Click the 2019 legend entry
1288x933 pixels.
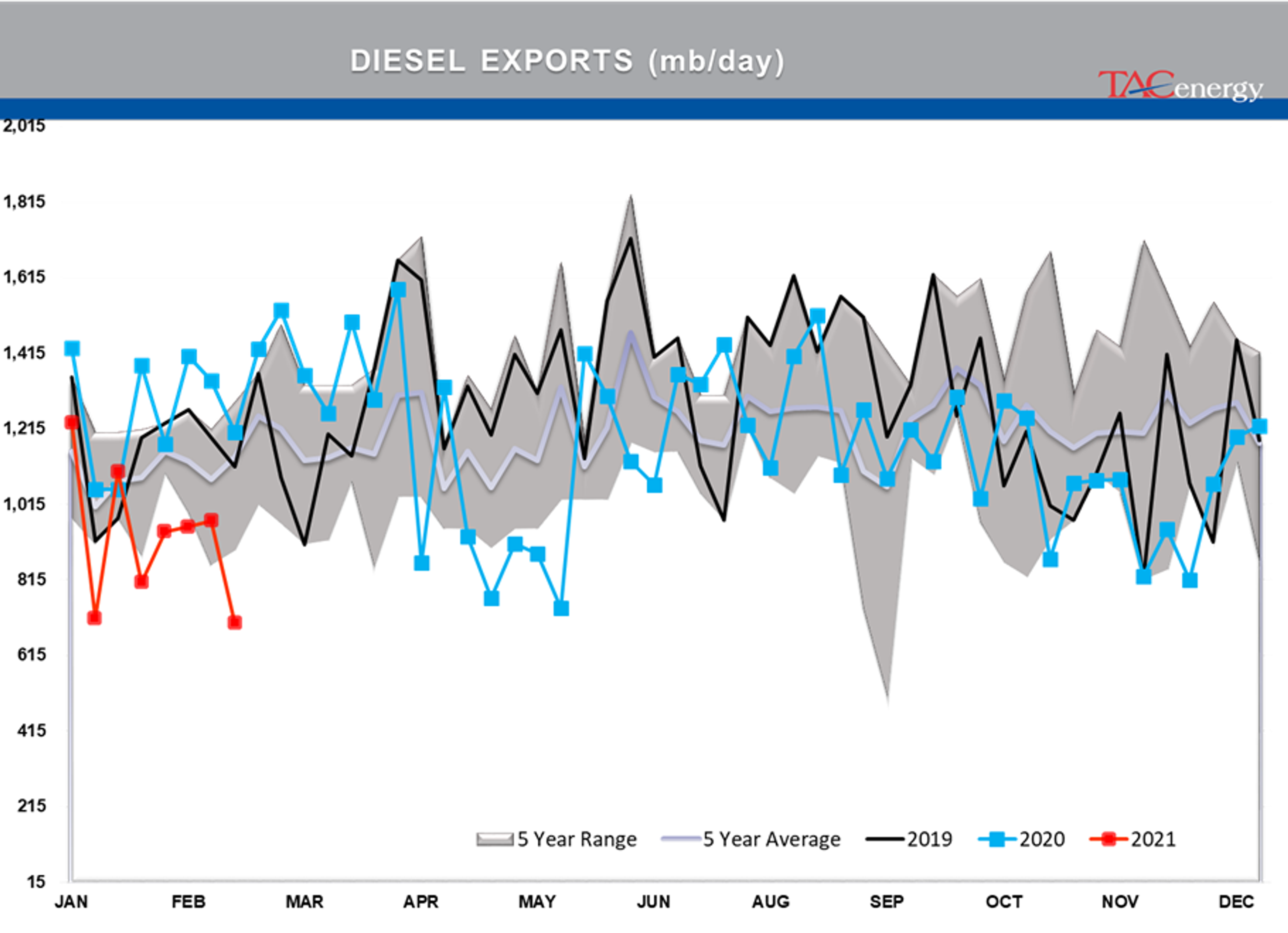pos(909,839)
